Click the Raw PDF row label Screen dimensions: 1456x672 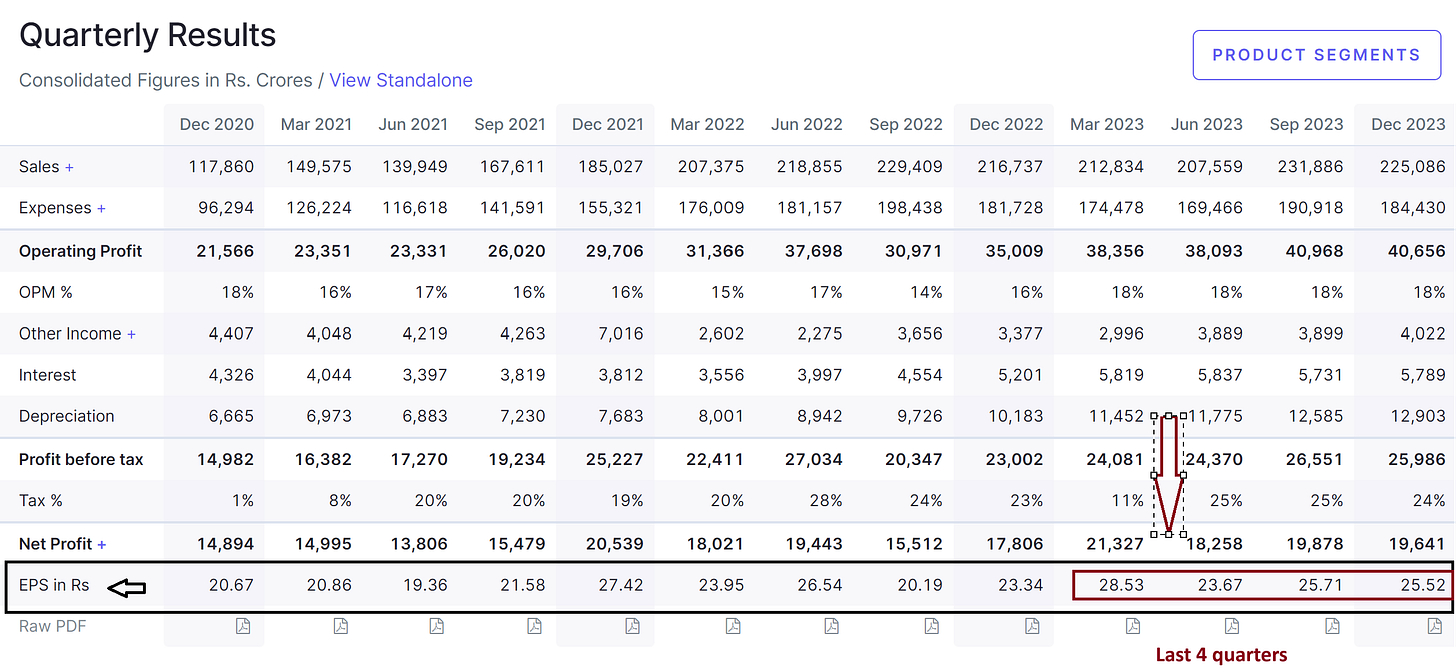click(x=51, y=626)
